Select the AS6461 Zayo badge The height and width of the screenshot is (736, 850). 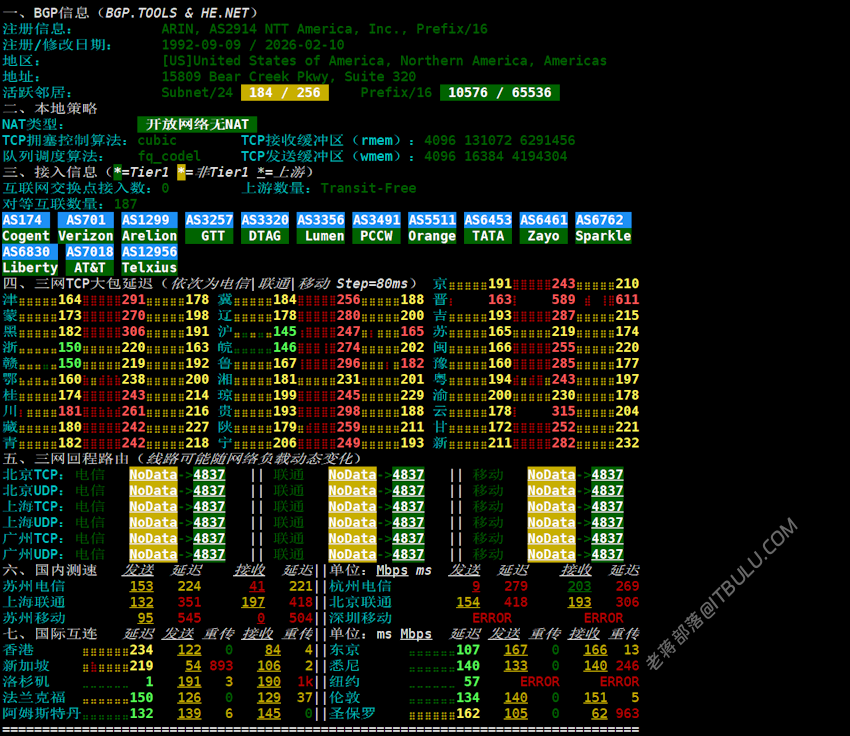tap(544, 228)
